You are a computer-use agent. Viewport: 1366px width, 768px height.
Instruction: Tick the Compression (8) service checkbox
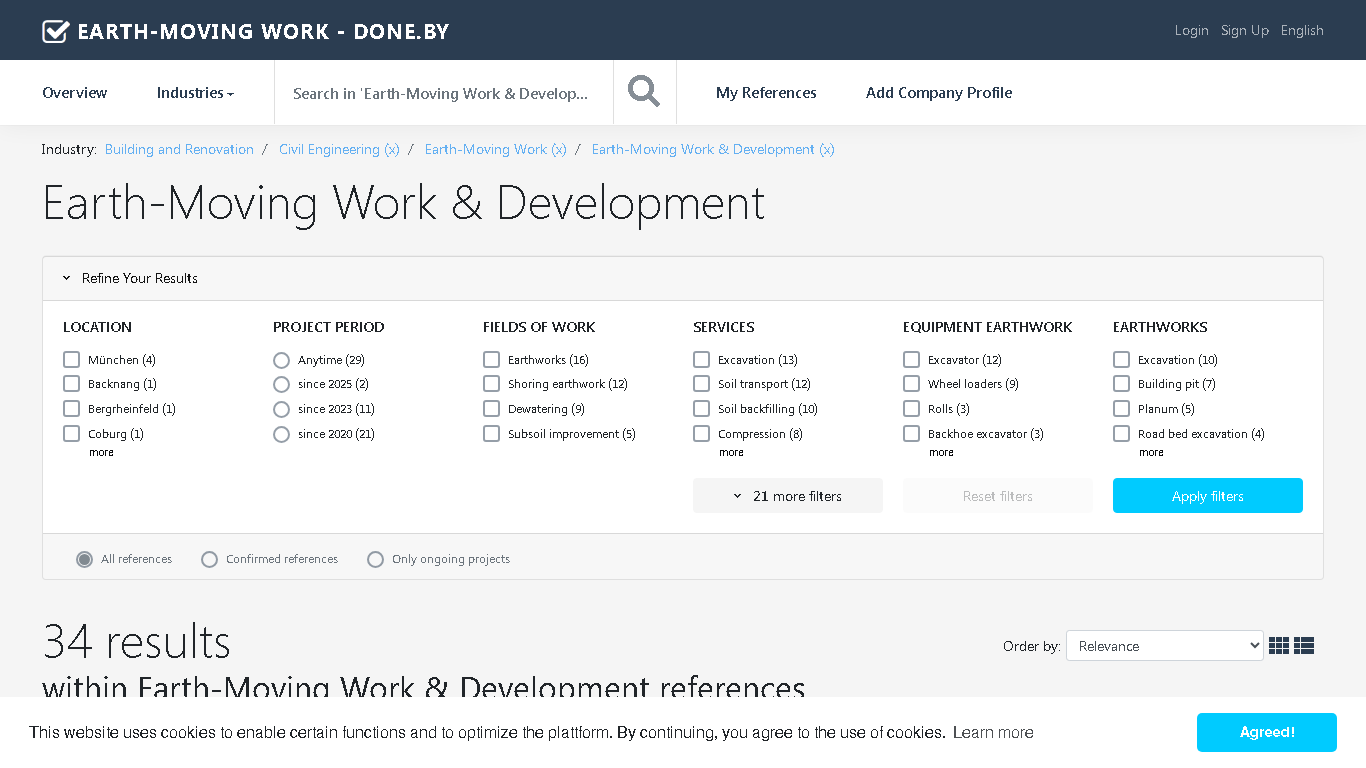[701, 433]
